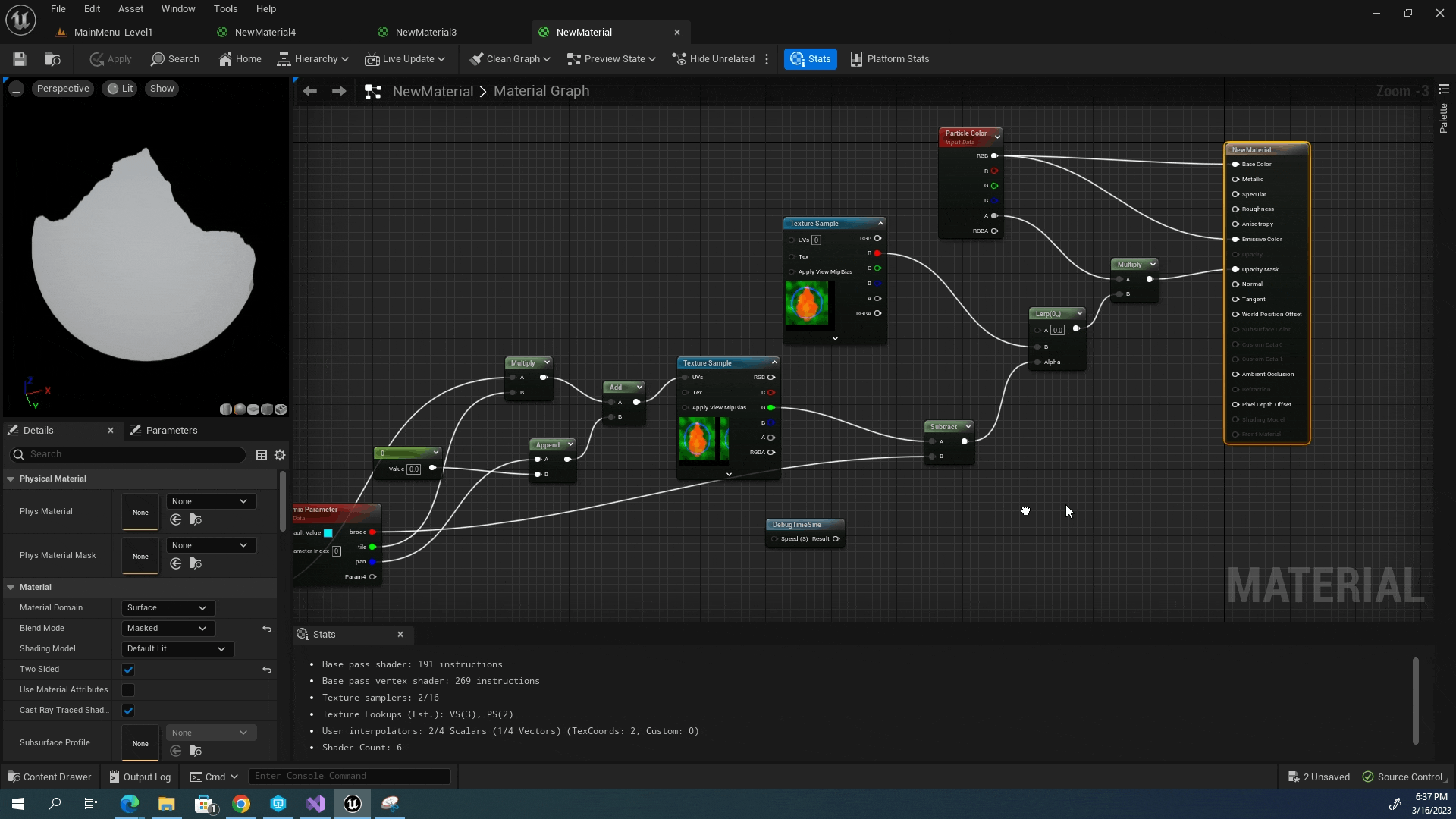The image size is (1456, 819).
Task: Switch to the NewMaterial4 tab
Action: tap(265, 32)
